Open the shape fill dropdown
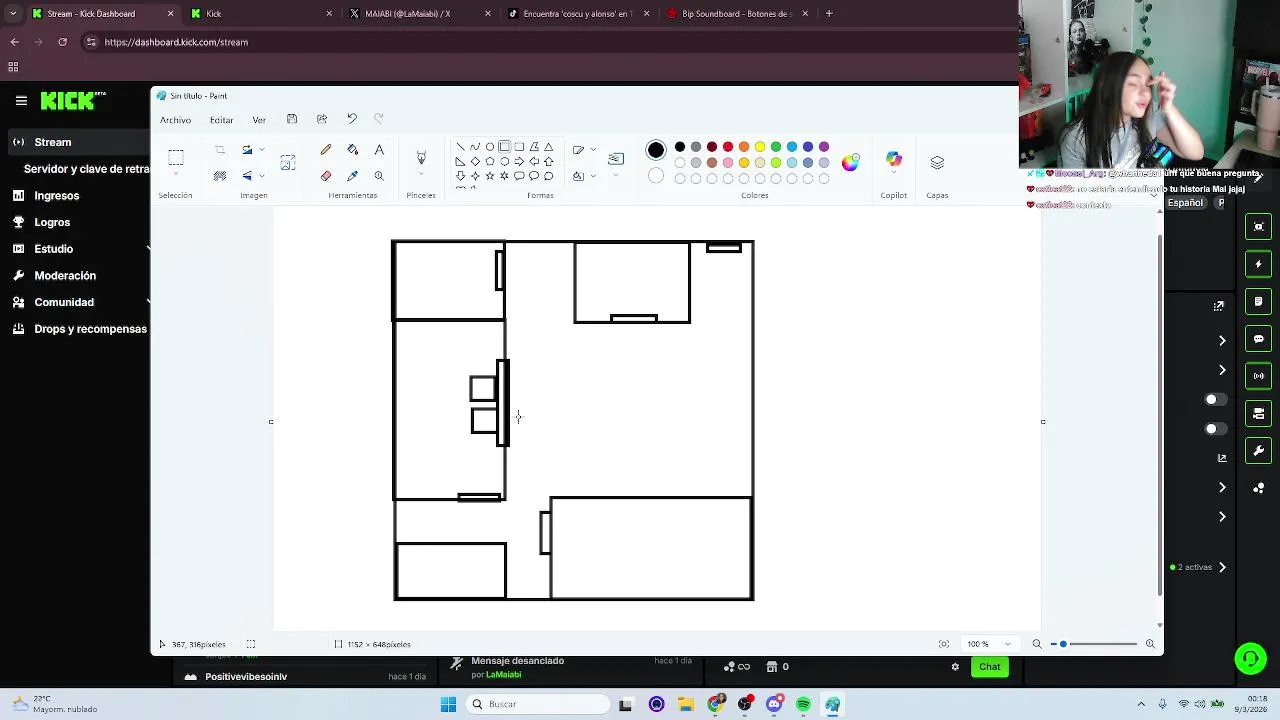Viewport: 1280px width, 720px height. (x=593, y=176)
